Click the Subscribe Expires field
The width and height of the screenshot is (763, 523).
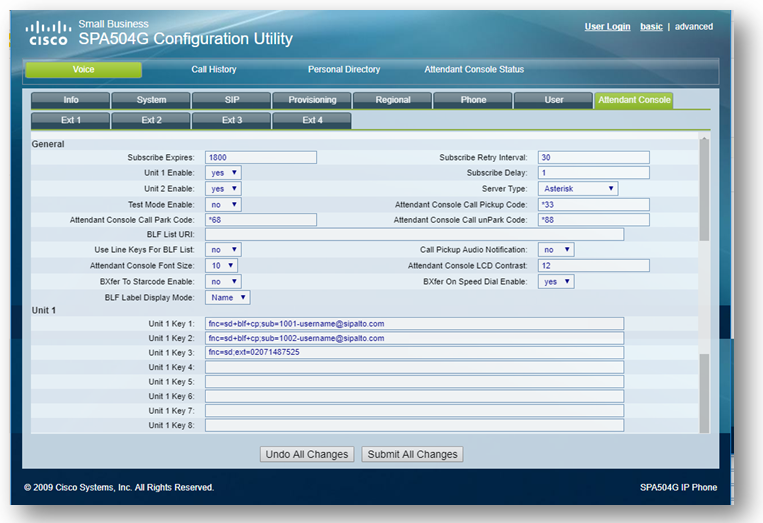(x=261, y=157)
